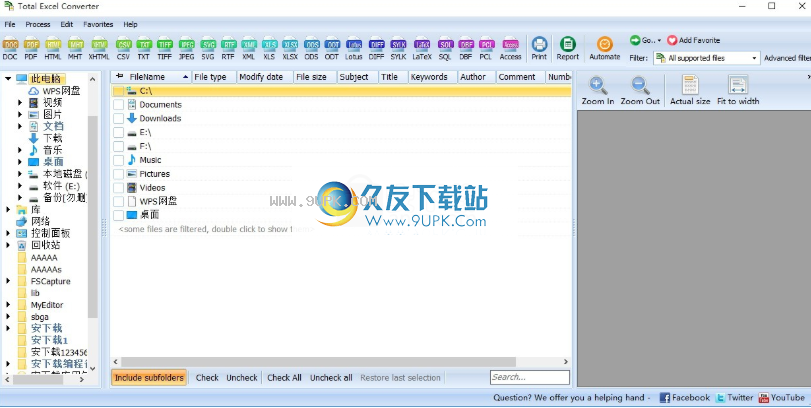Expand the FSCapture folder node
The width and height of the screenshot is (811, 408).
point(8,281)
